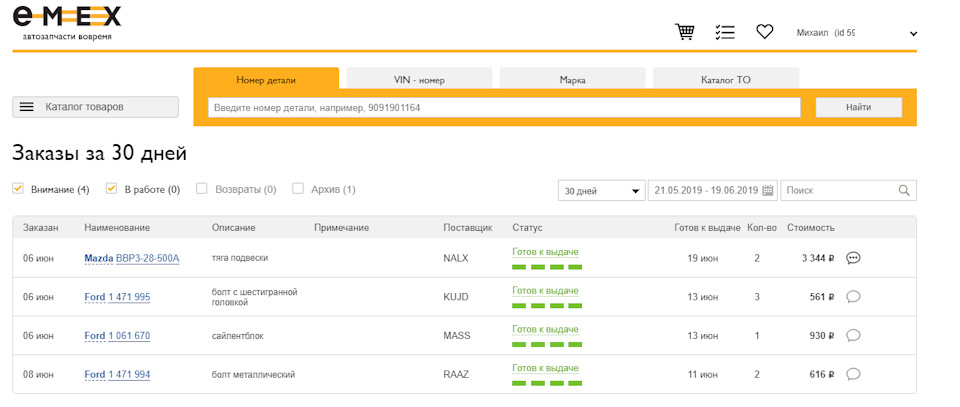Open the Каталог товаров menu
The width and height of the screenshot is (960, 407).
96,107
